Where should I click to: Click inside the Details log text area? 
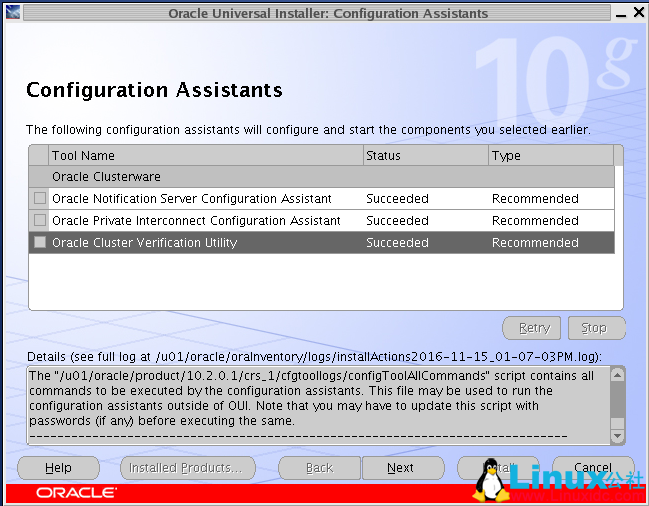coord(319,405)
